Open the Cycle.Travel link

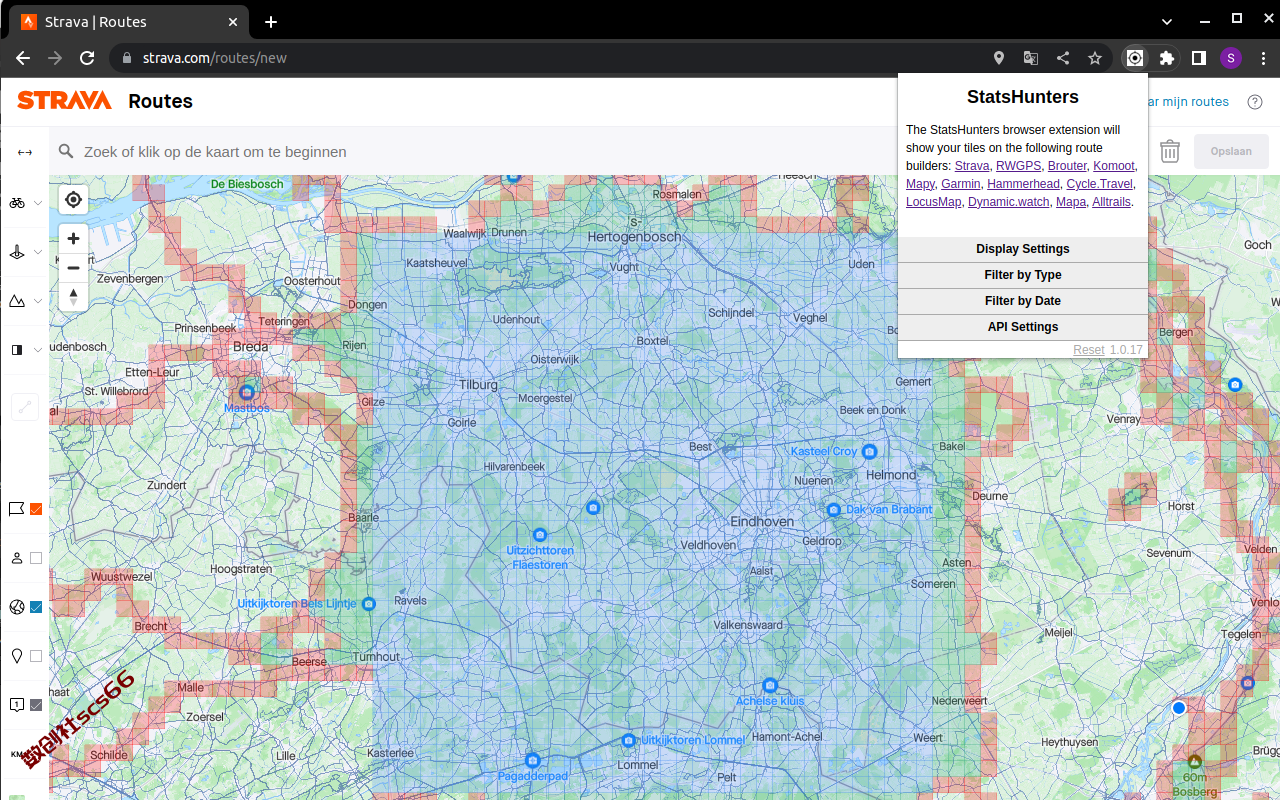[1099, 184]
